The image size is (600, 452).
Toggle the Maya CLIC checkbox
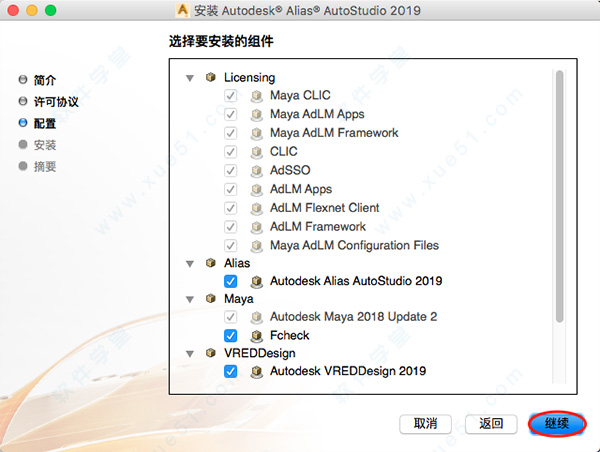230,95
